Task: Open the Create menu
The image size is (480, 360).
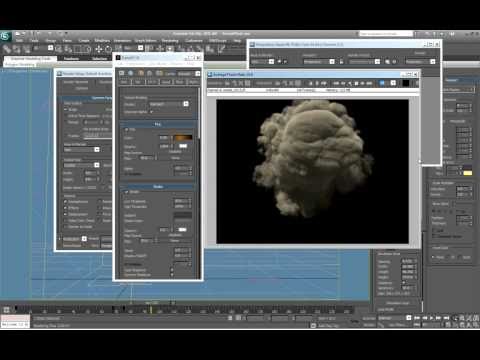Action: [84, 41]
